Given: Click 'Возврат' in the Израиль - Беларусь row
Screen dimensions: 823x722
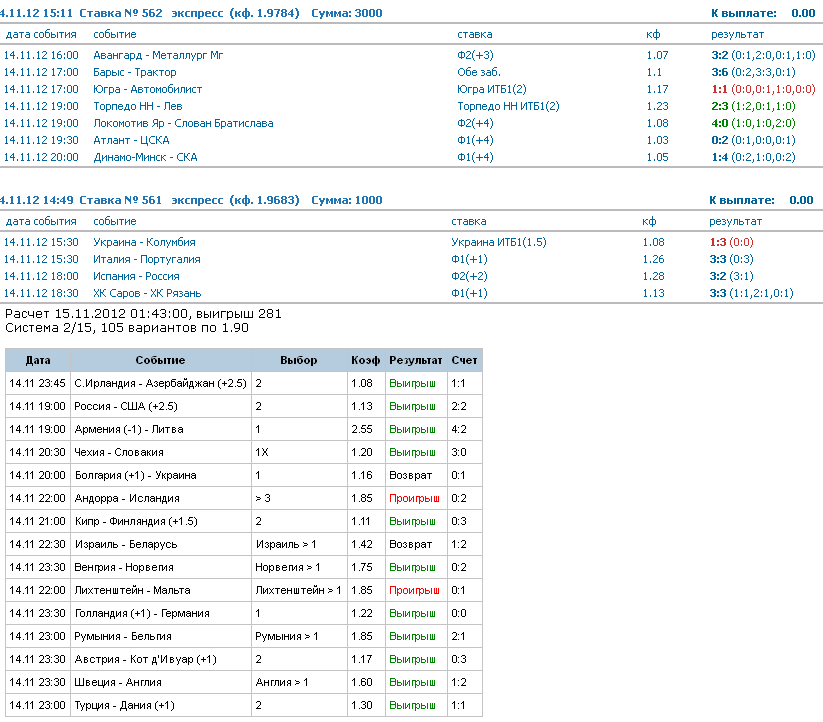Looking at the screenshot, I should coord(410,544).
